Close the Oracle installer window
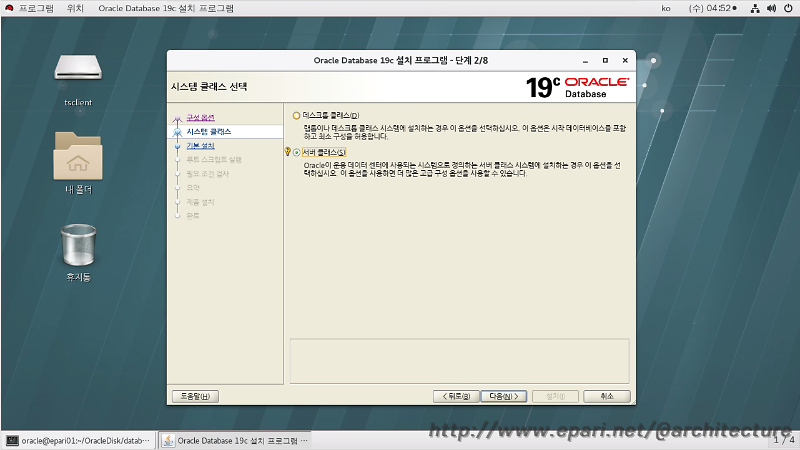 click(625, 60)
